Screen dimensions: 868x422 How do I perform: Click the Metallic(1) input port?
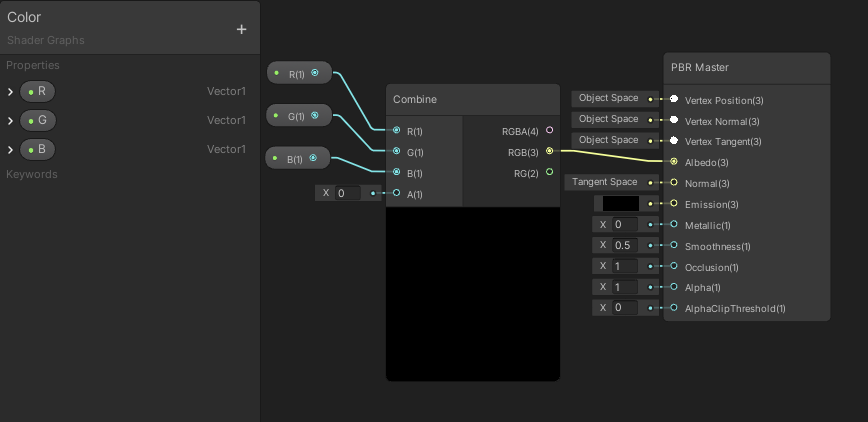(x=674, y=224)
